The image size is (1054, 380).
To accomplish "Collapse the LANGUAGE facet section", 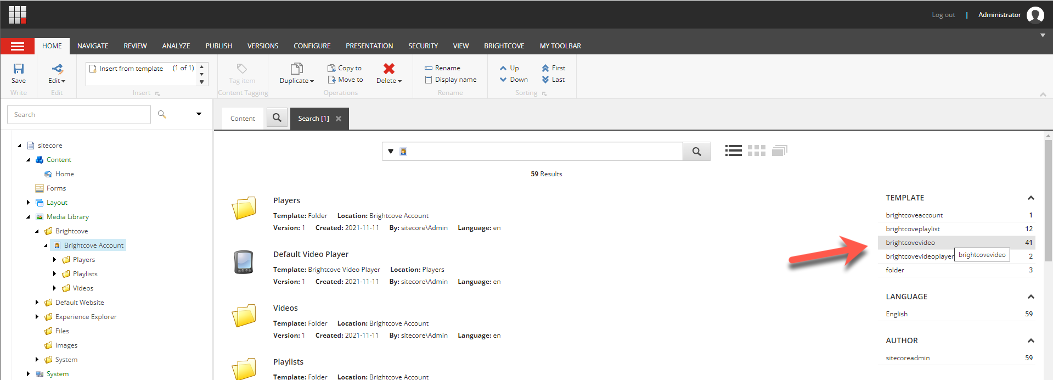I will 1030,296.
